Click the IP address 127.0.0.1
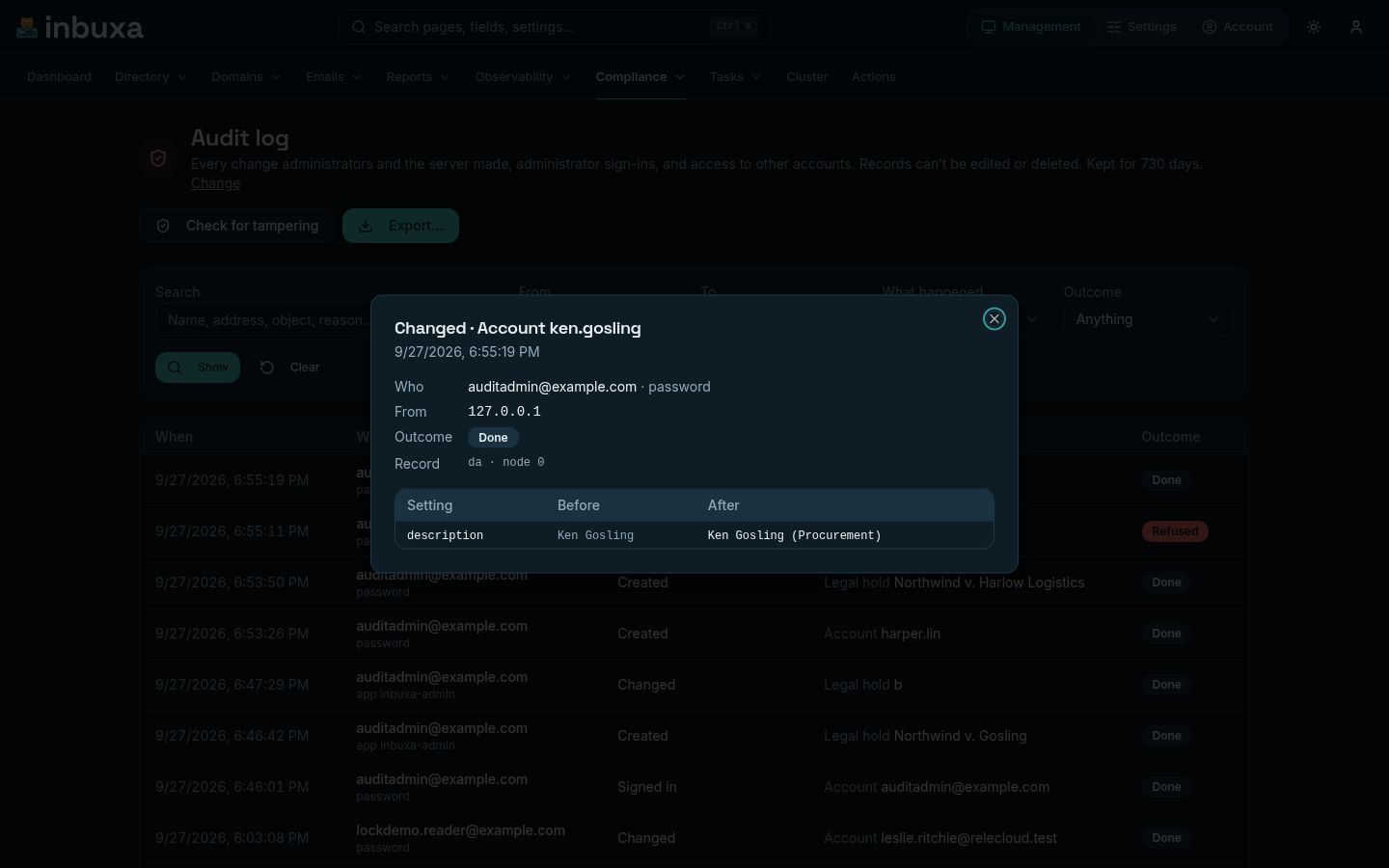This screenshot has height=868, width=1389. [504, 412]
